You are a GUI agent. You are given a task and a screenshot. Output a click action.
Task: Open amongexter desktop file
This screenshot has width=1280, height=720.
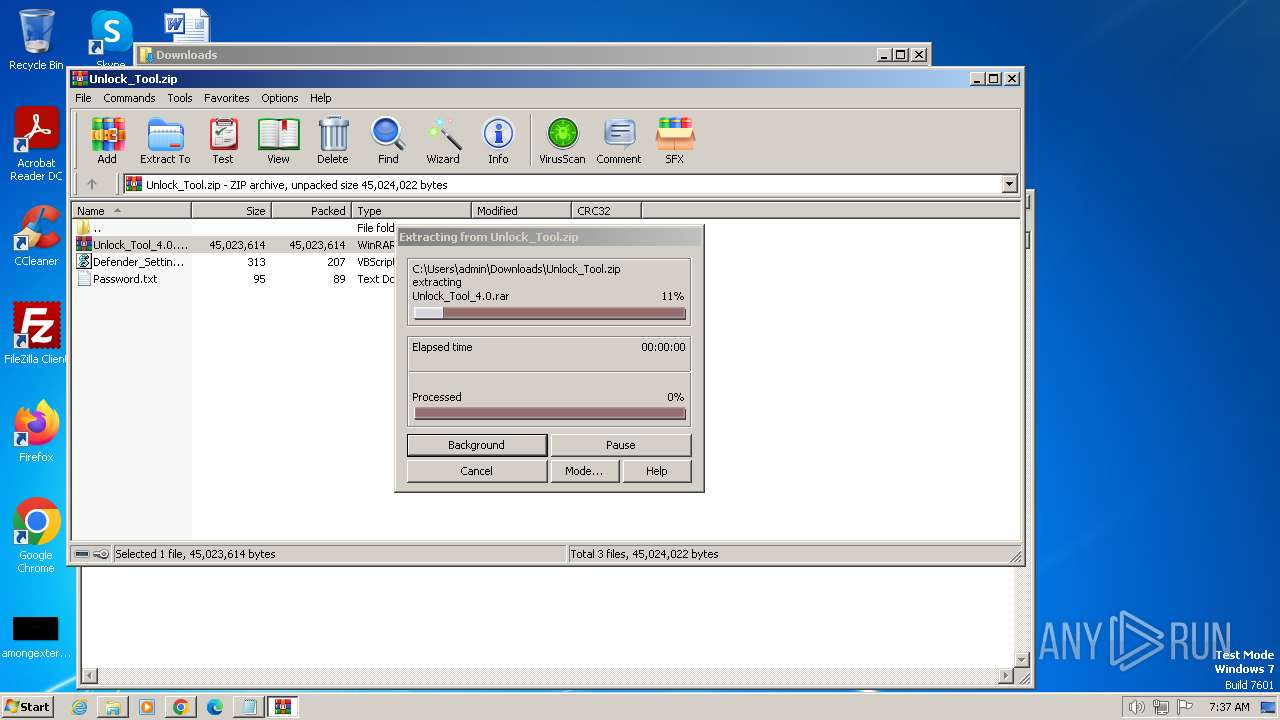[x=36, y=637]
